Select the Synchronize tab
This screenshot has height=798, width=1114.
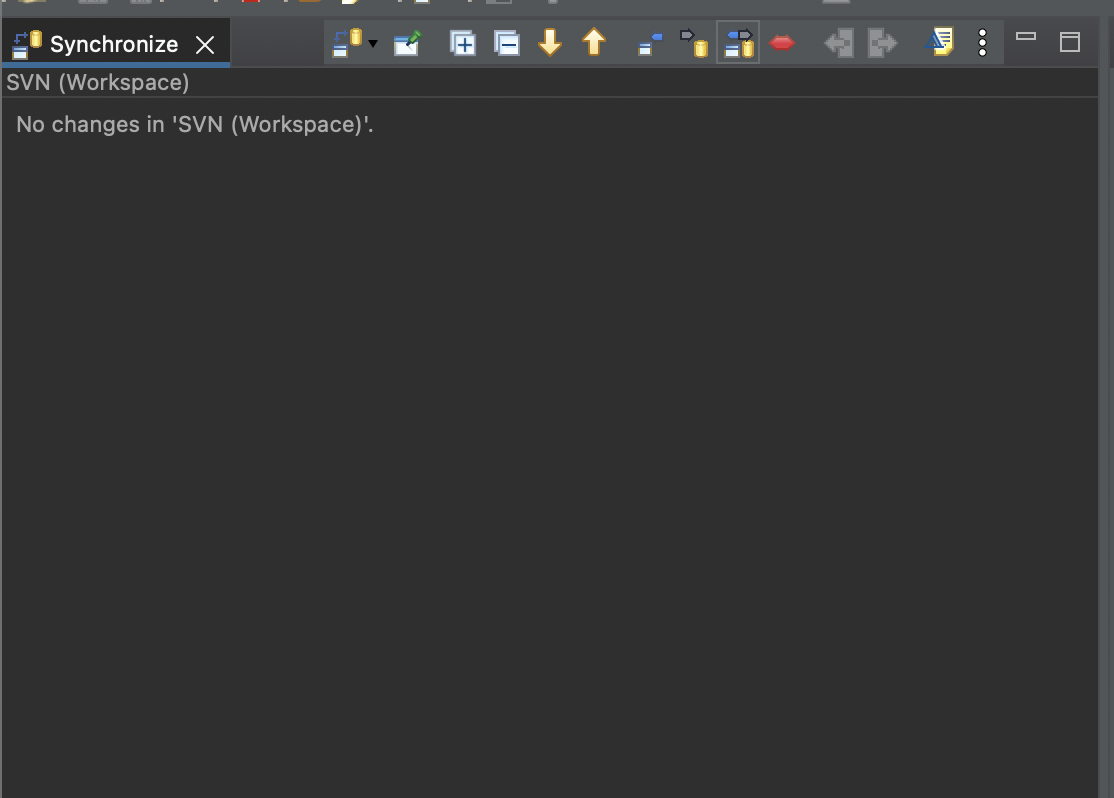114,44
